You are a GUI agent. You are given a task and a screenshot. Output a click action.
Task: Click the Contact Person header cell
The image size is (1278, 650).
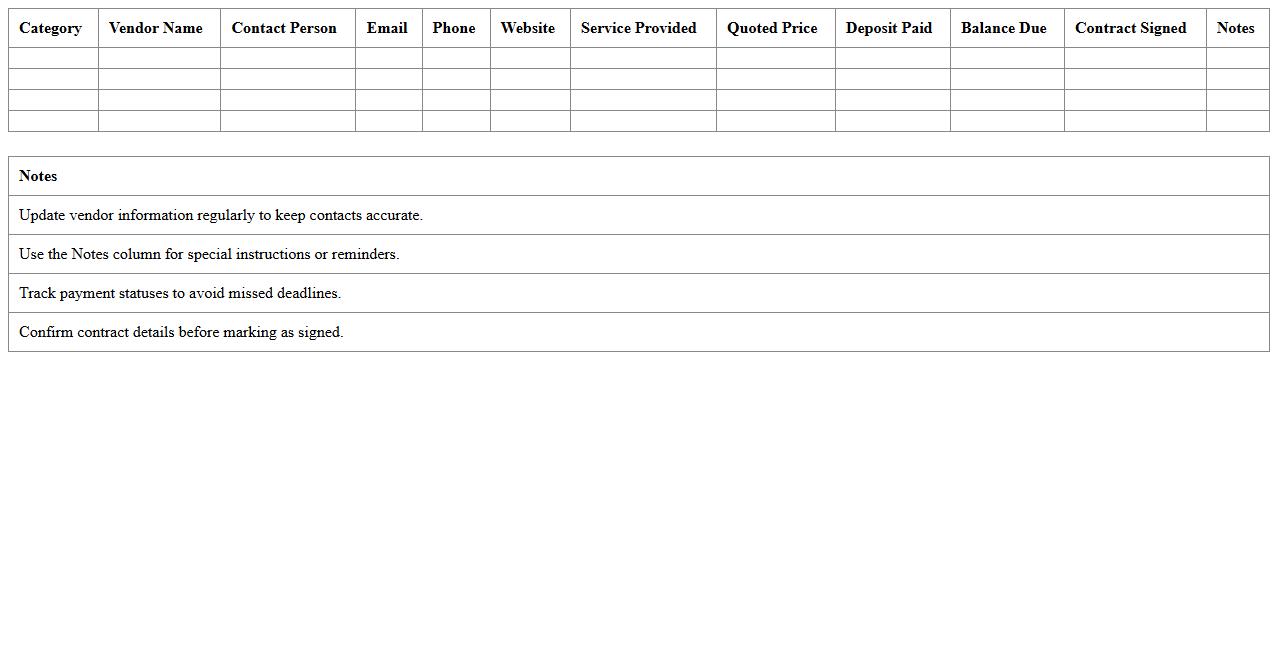pos(284,28)
